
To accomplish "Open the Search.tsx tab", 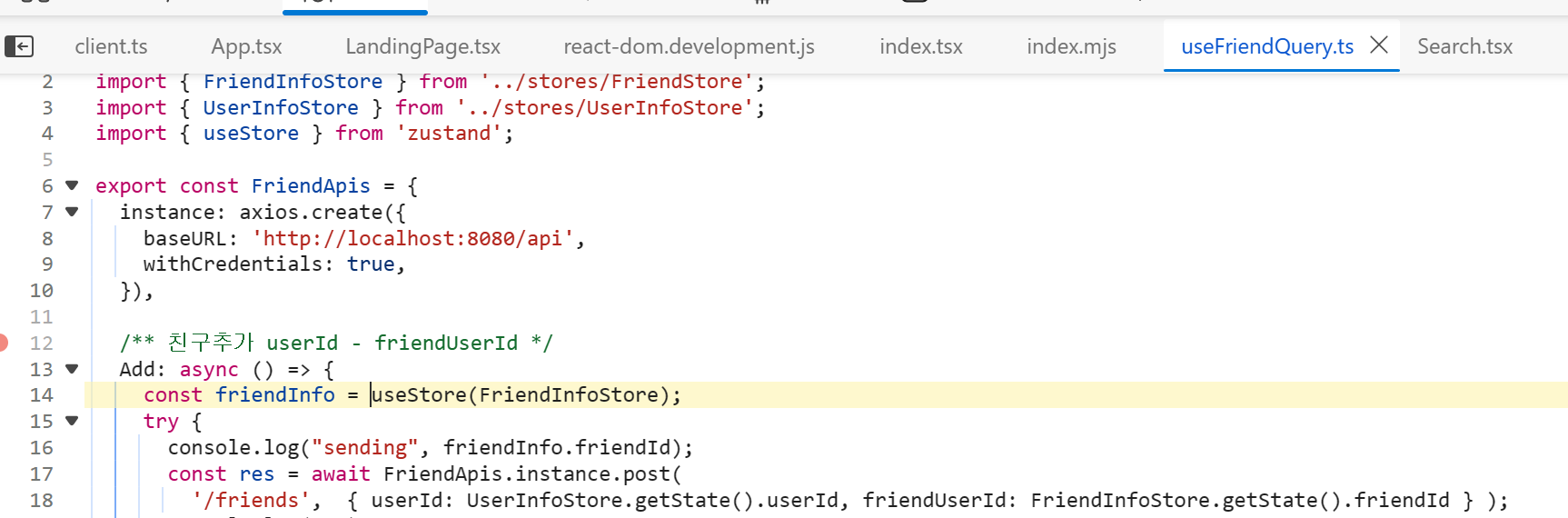I will click(1464, 46).
